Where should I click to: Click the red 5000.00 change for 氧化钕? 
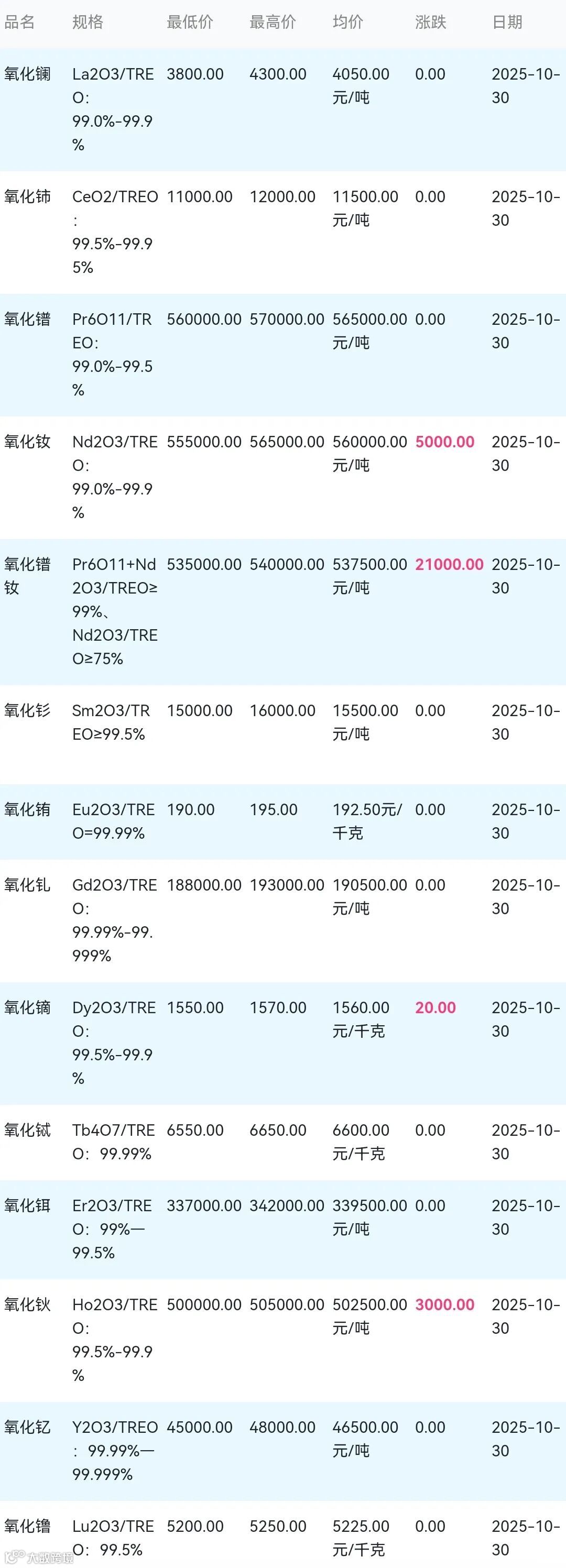(x=445, y=442)
